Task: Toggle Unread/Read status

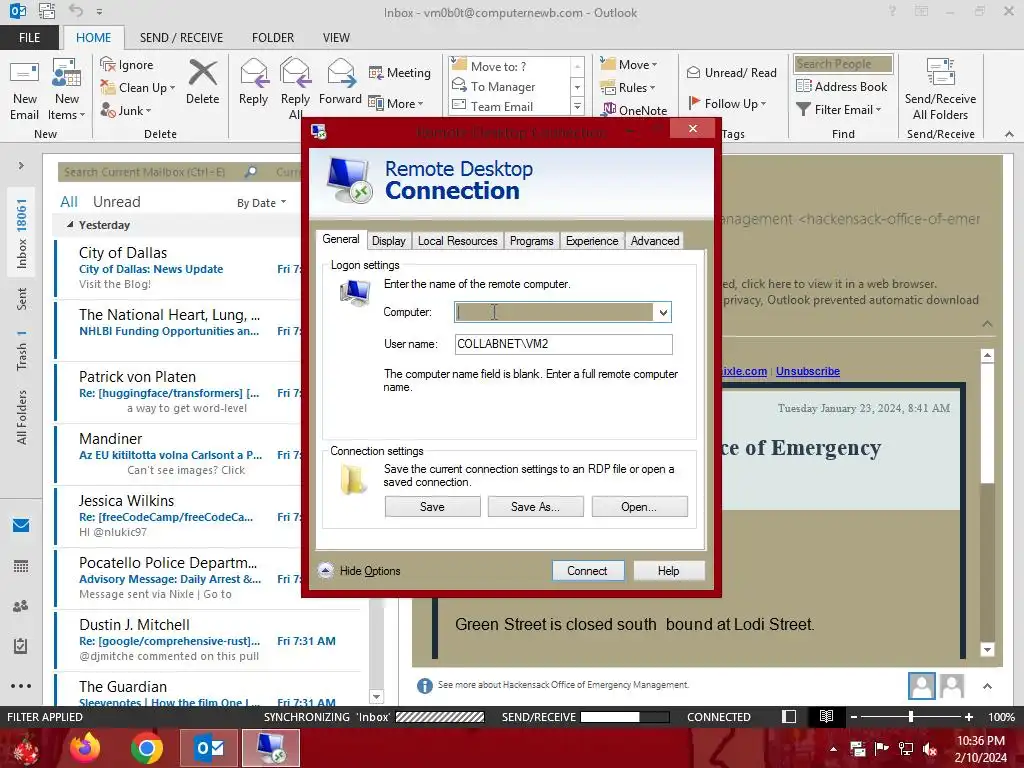Action: click(731, 72)
